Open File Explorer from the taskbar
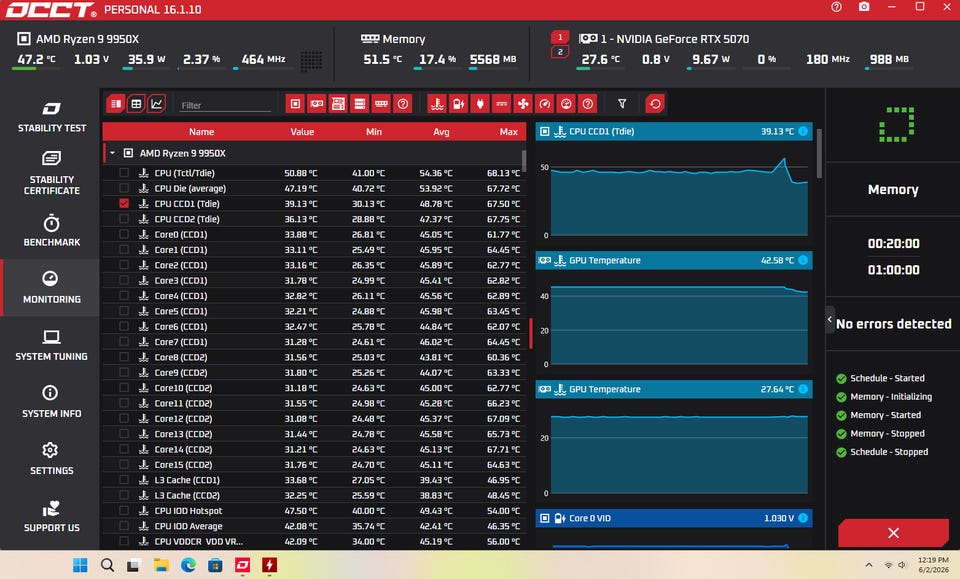960x579 pixels. pyautogui.click(x=161, y=565)
